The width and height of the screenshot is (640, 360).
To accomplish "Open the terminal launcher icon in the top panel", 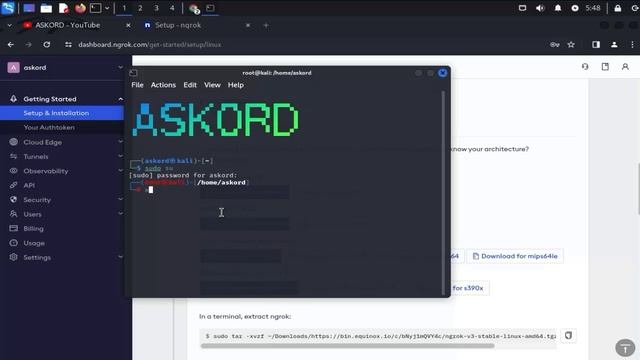I will pos(96,8).
